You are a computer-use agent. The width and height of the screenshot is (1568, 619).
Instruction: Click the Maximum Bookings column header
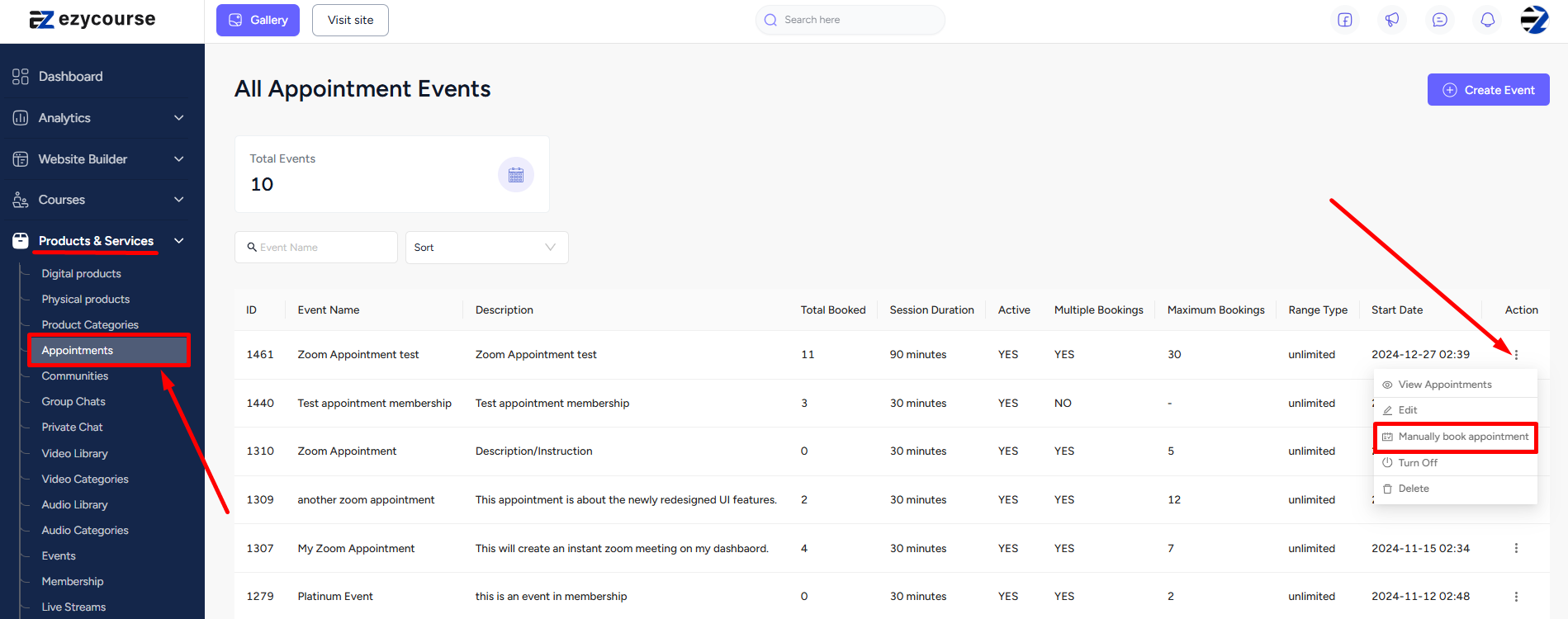pos(1215,310)
